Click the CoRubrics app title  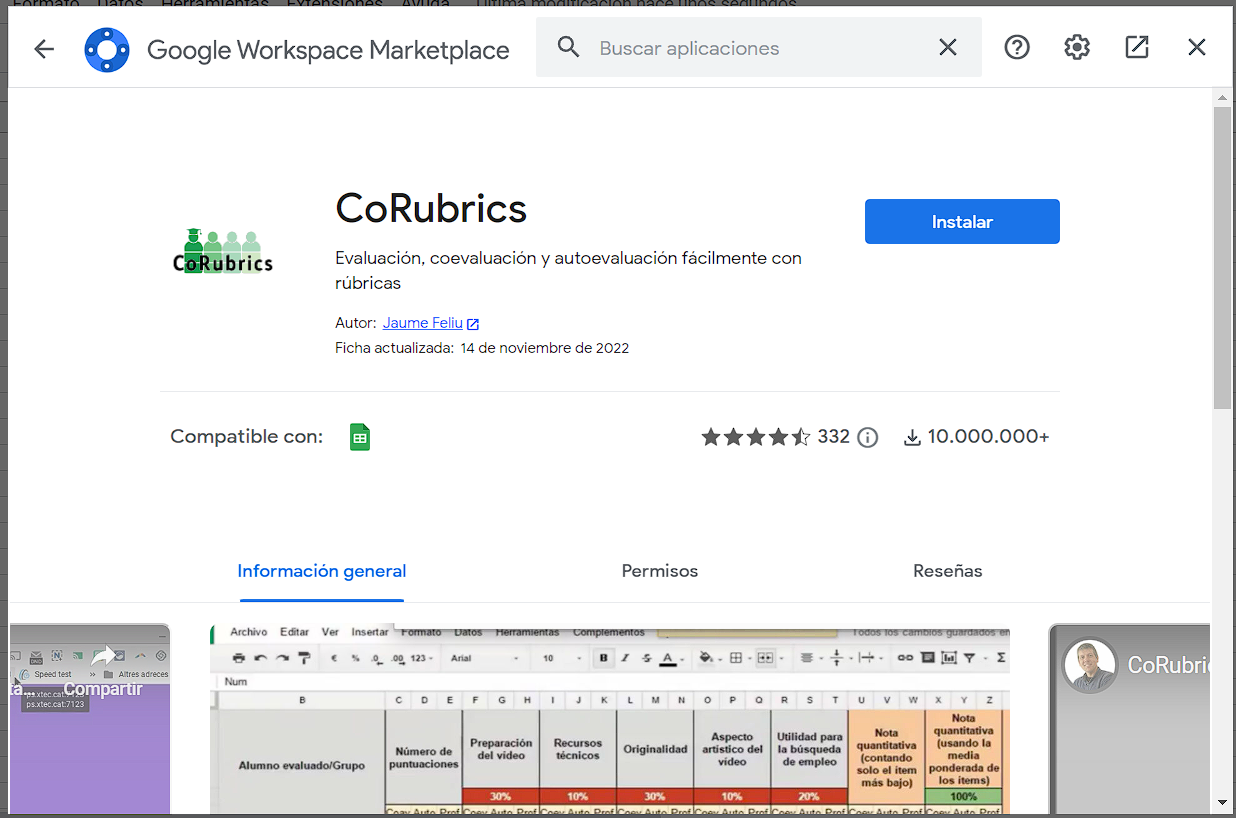431,208
